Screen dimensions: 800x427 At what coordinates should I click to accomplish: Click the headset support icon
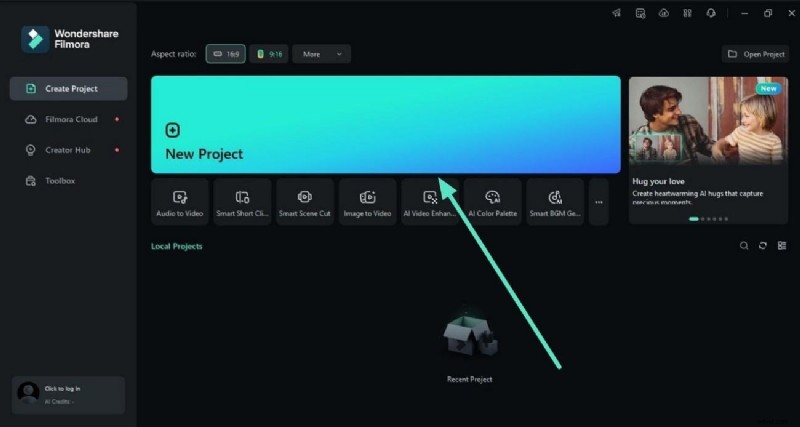pos(711,13)
